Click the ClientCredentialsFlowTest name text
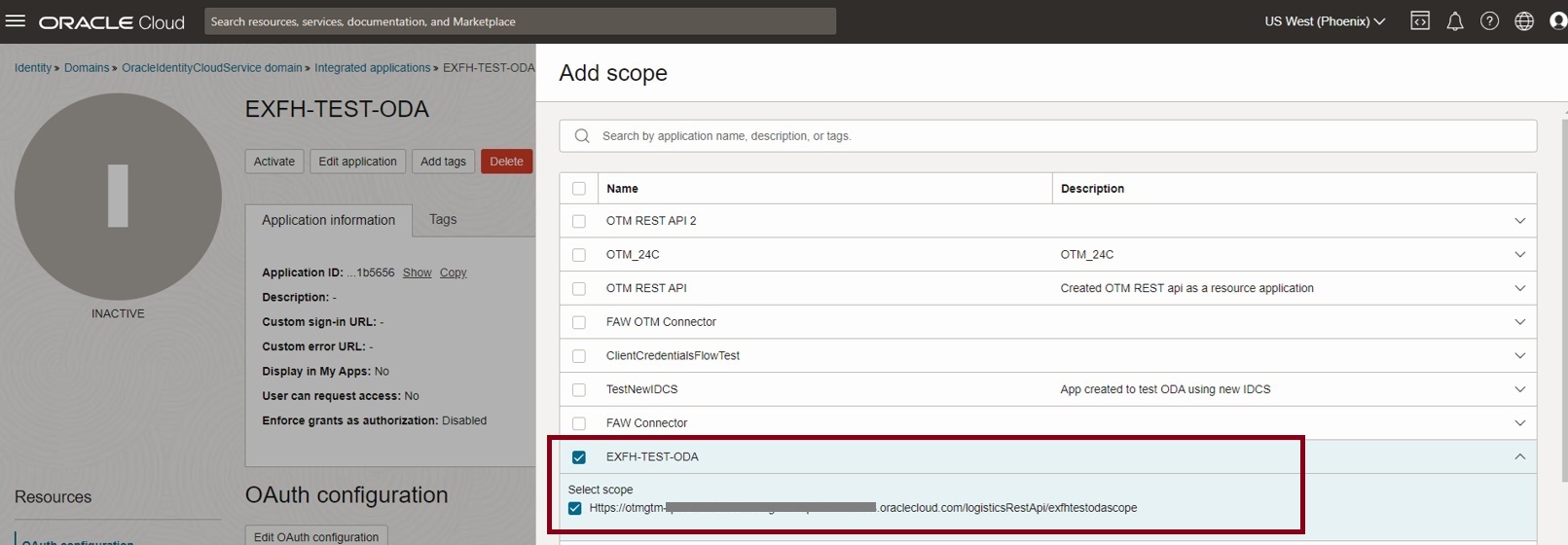Screen dimensions: 1568x545 673,356
